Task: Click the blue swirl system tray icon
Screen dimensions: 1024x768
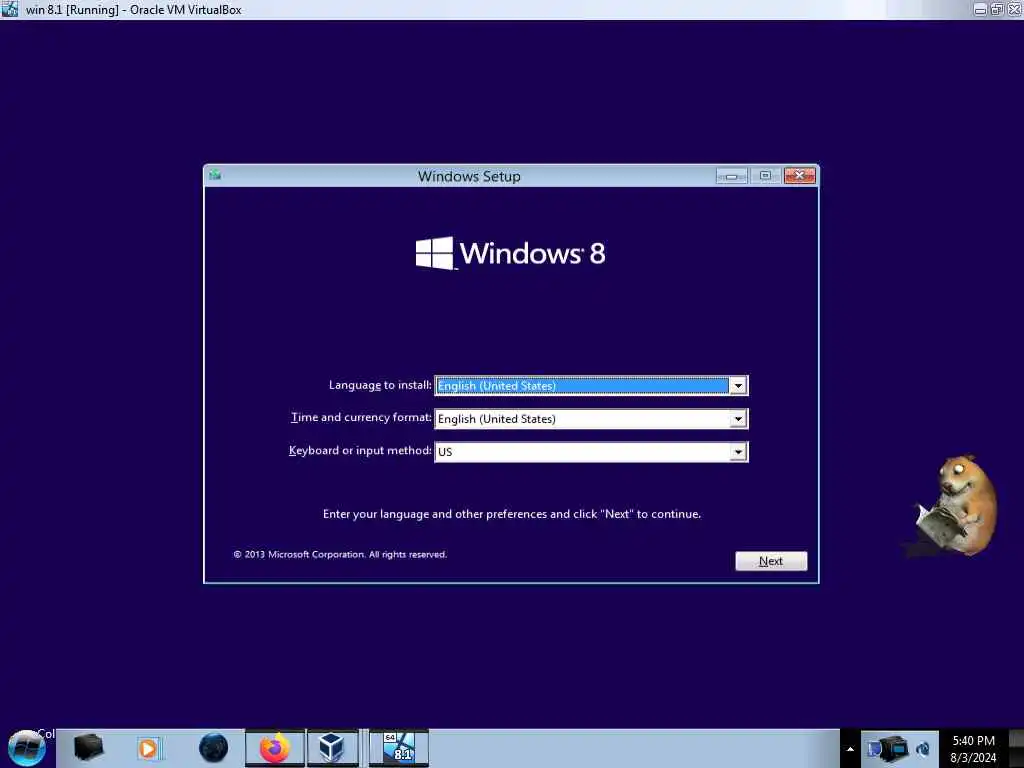Action: (x=923, y=749)
